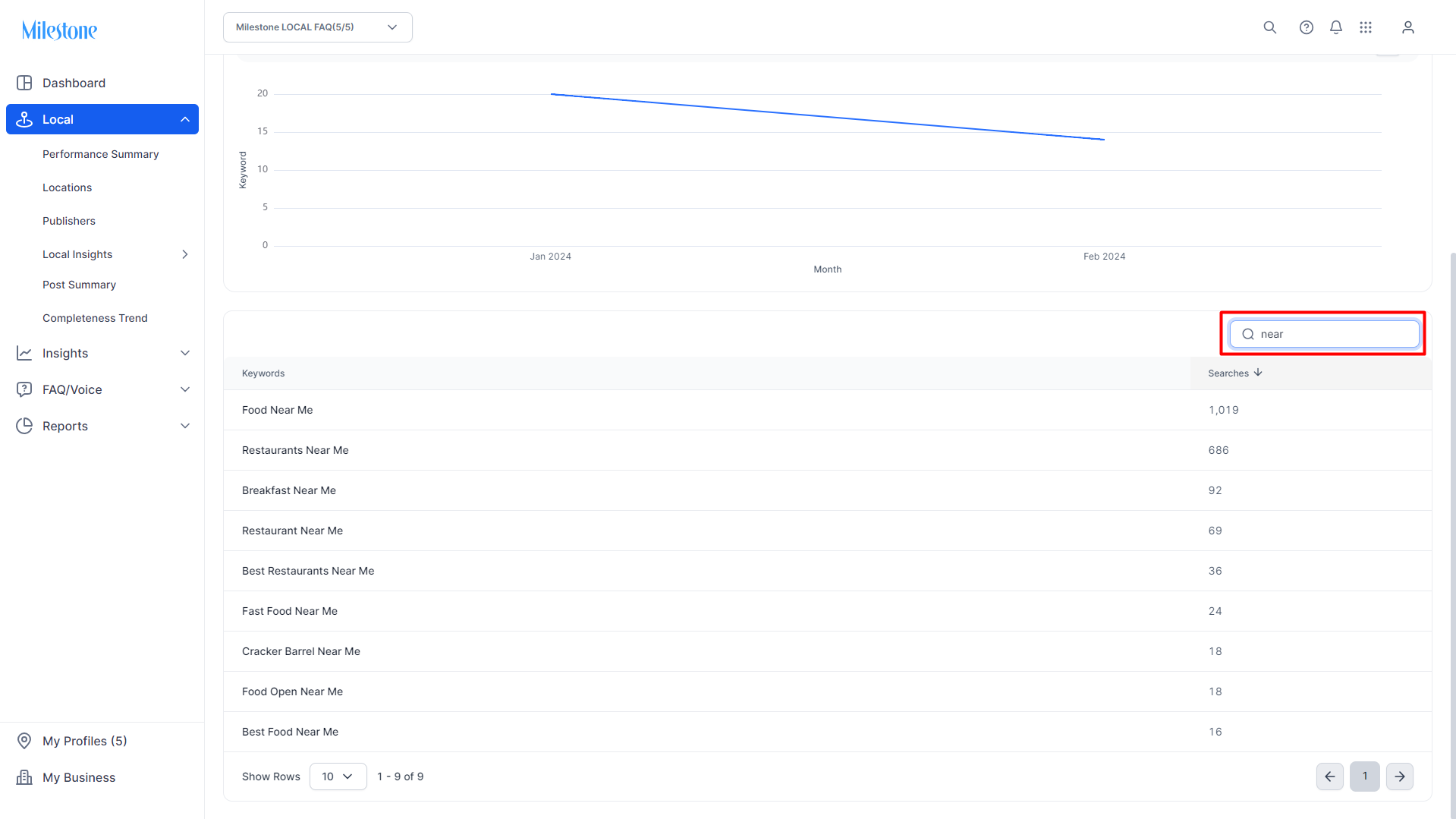This screenshot has width=1456, height=819.
Task: Open the global search icon in header
Action: tap(1269, 27)
